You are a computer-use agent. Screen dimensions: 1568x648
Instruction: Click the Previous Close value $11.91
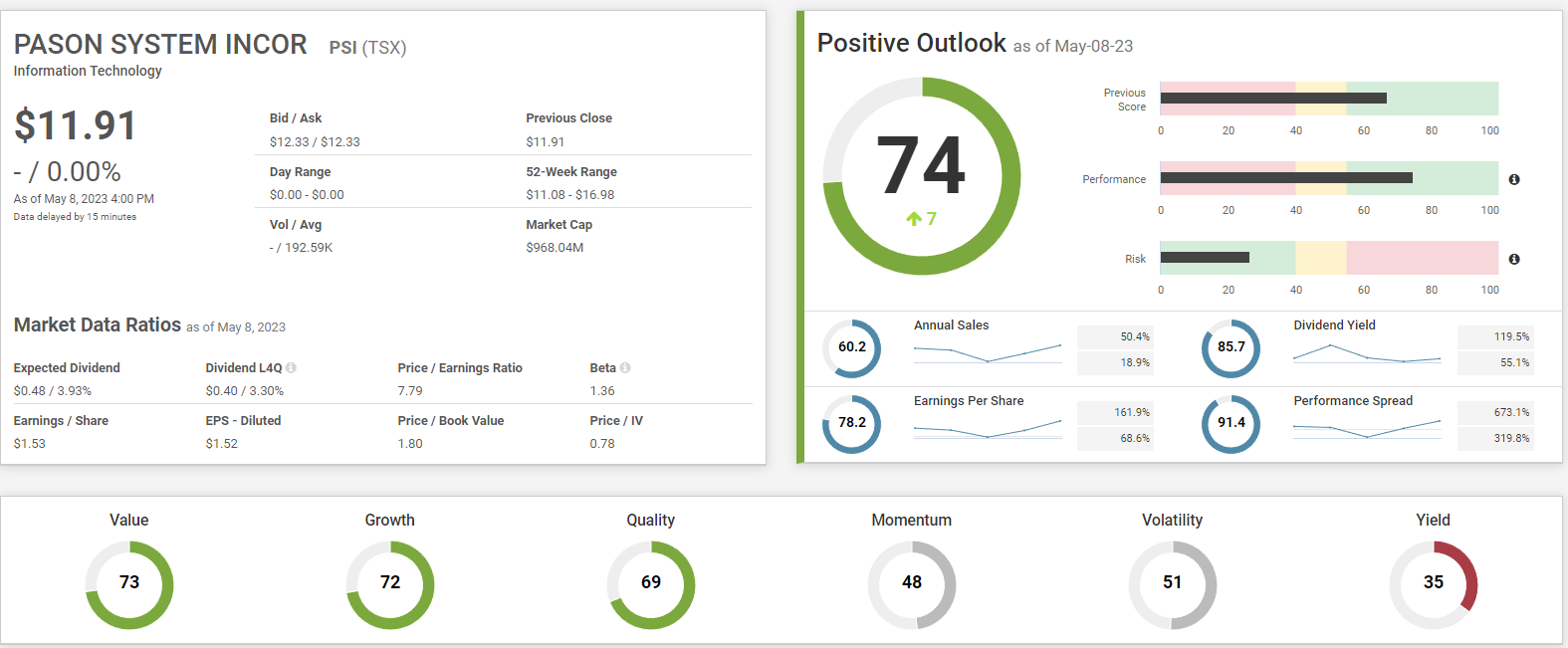tap(546, 142)
